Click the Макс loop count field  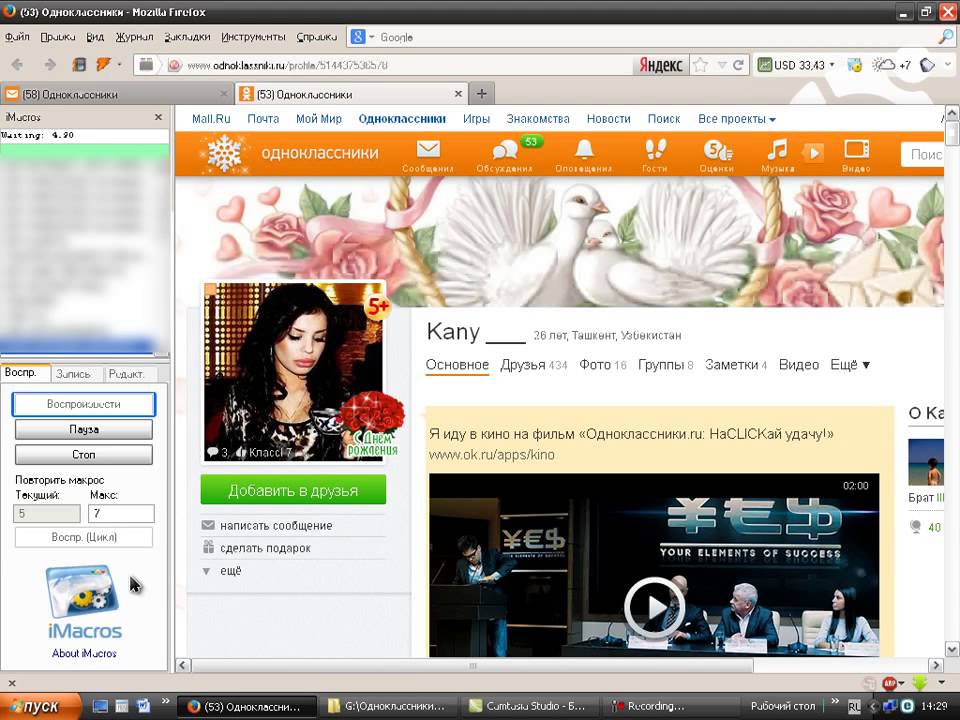pyautogui.click(x=121, y=514)
